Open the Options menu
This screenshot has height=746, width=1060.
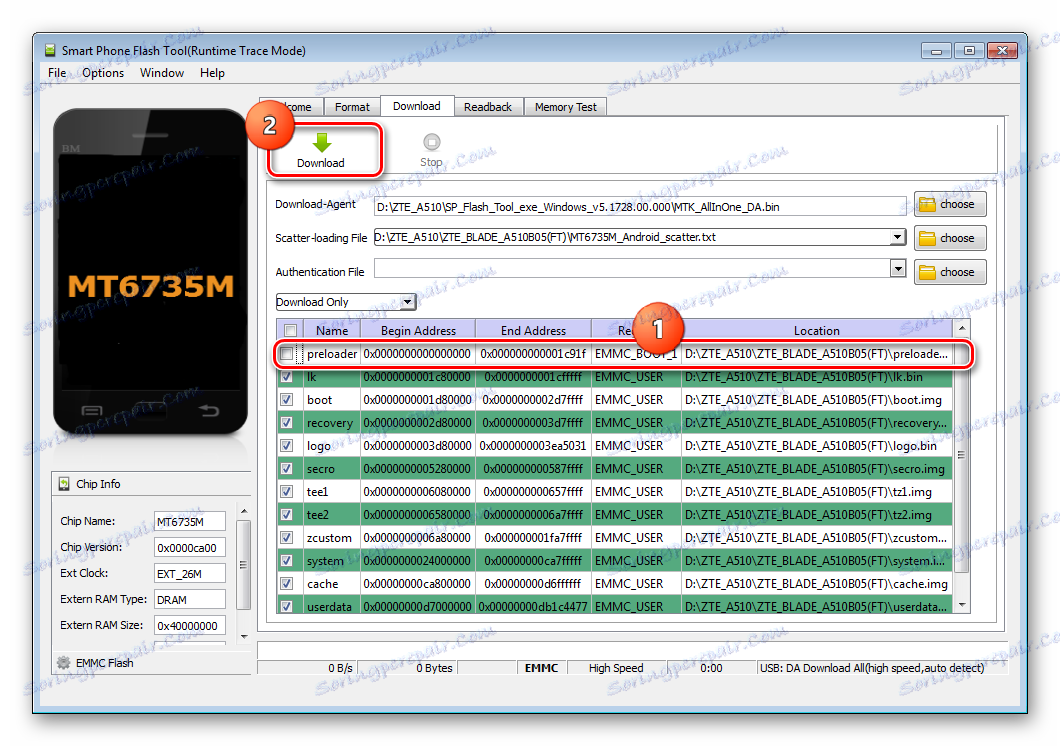pos(103,73)
